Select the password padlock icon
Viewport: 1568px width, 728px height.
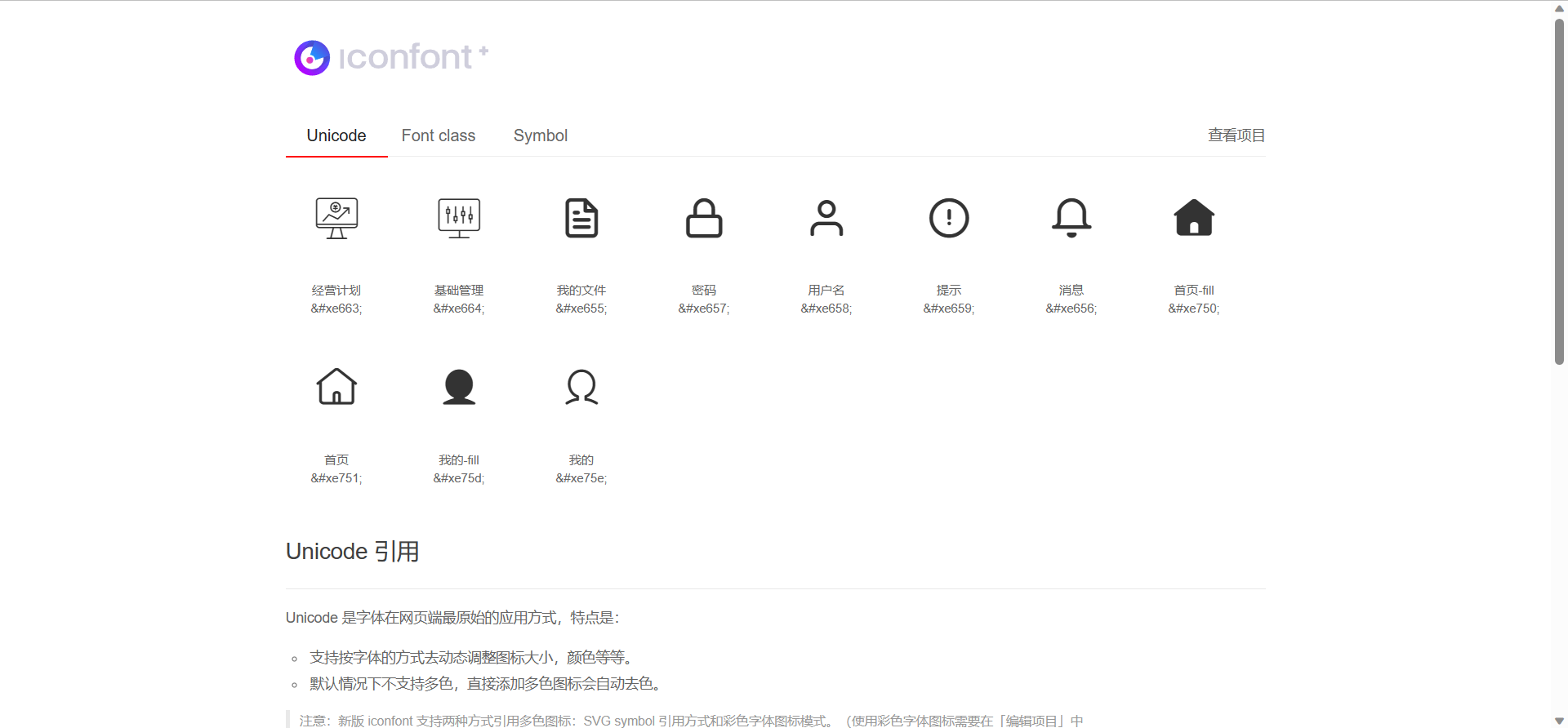point(704,218)
